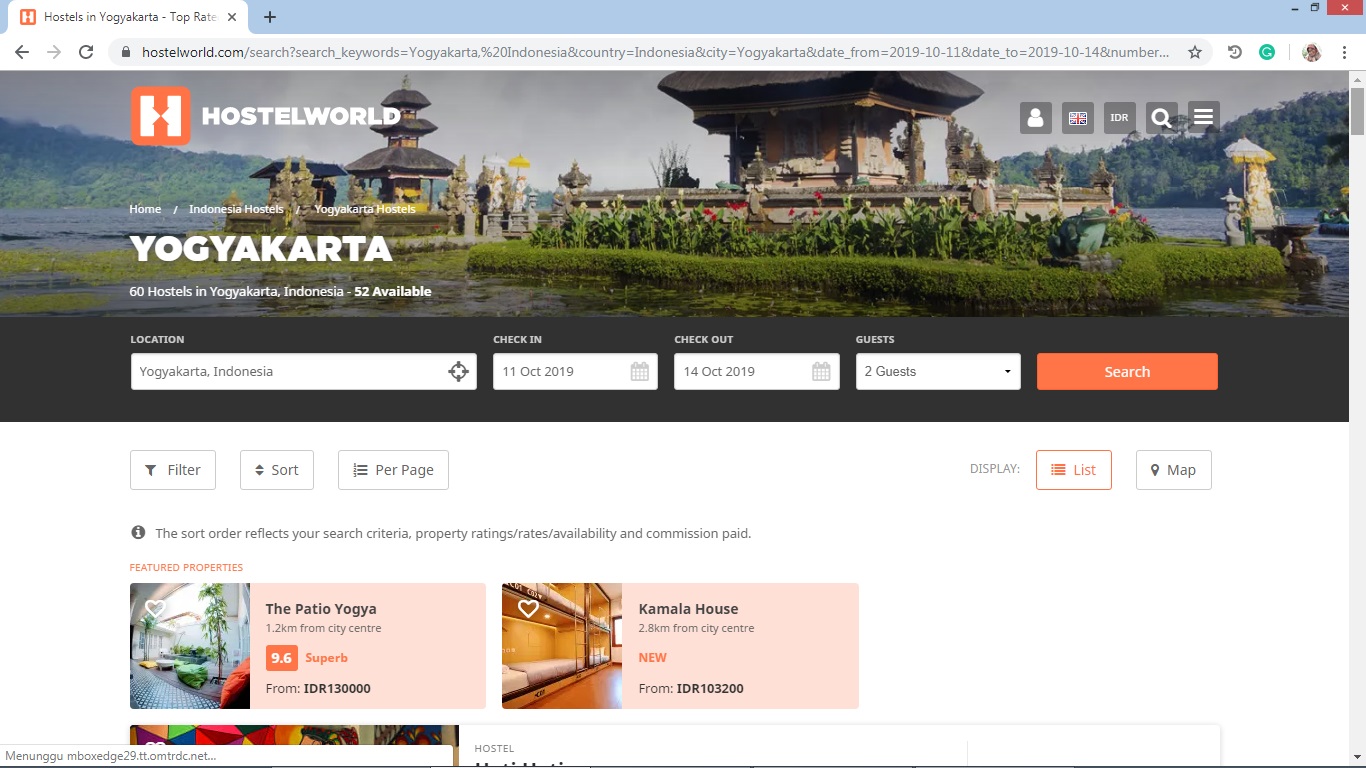This screenshot has height=768, width=1366.
Task: Open Kamala House listing title
Action: [688, 609]
